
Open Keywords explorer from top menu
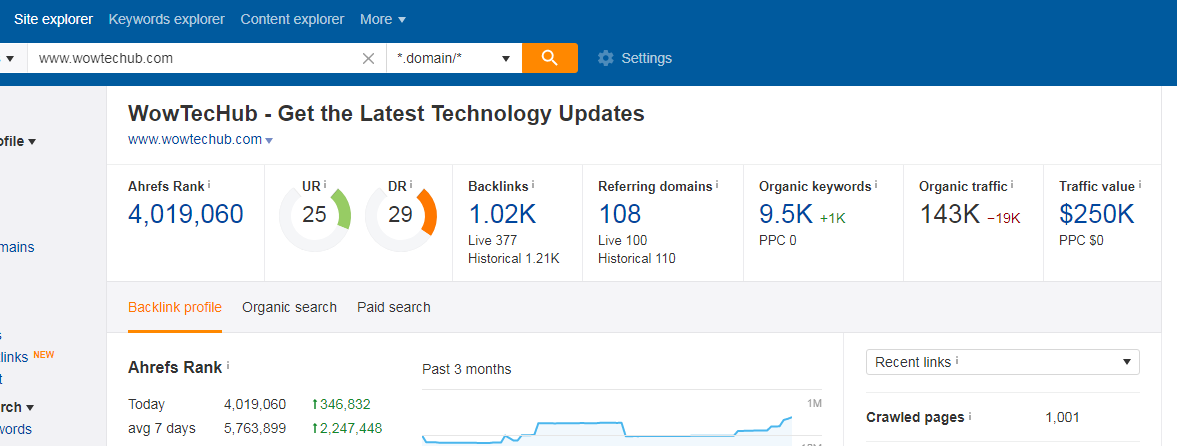coord(166,19)
